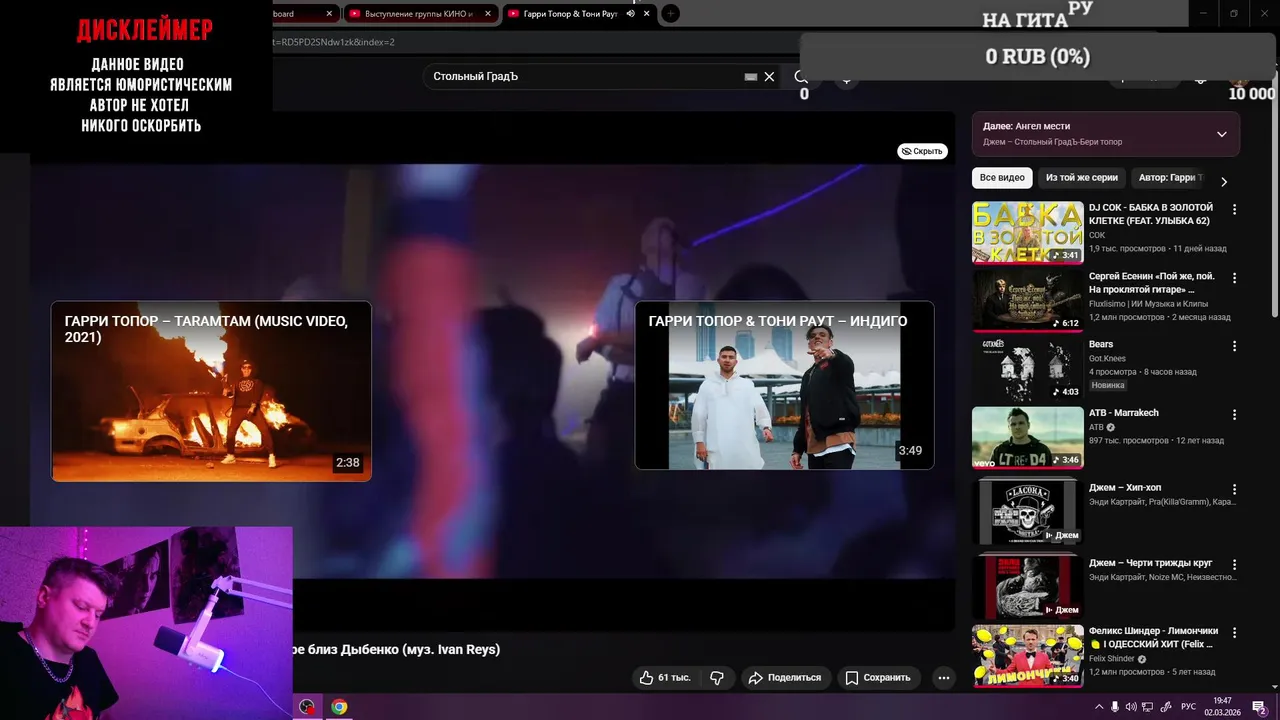Image resolution: width=1280 pixels, height=720 pixels.
Task: Click the Поделиться share button
Action: click(785, 677)
